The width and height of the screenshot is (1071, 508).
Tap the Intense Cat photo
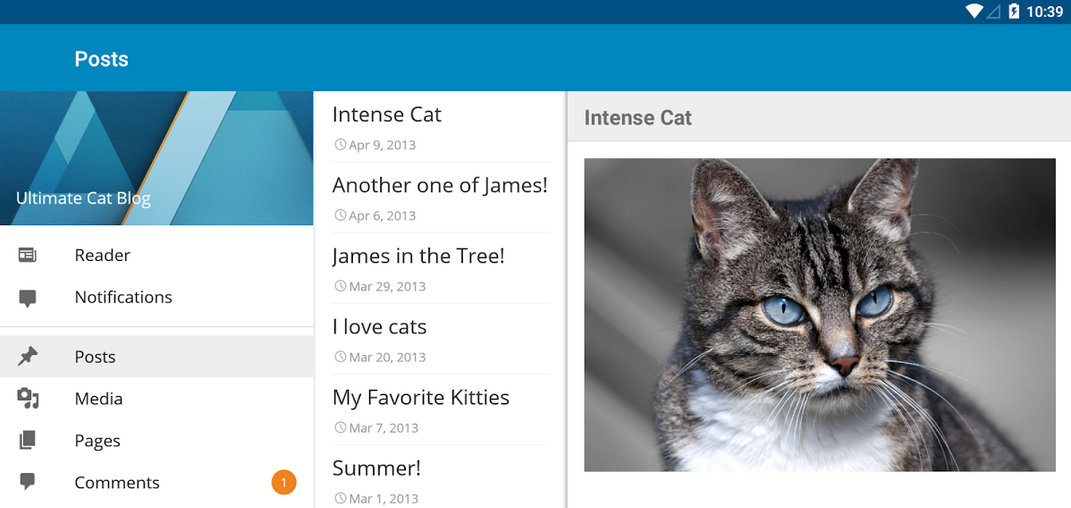point(820,315)
